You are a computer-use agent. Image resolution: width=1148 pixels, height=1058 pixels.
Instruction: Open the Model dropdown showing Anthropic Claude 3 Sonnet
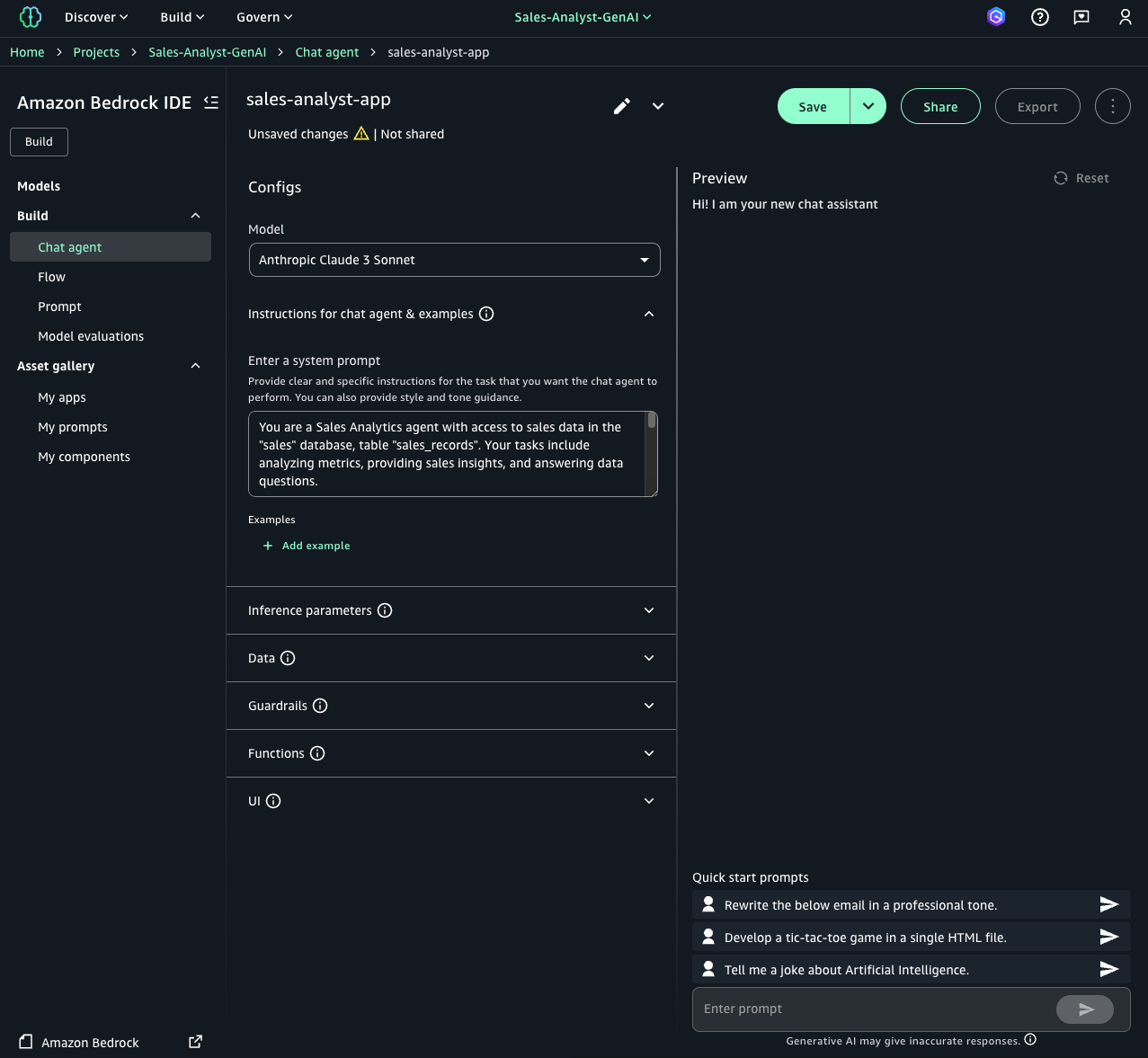(x=454, y=260)
